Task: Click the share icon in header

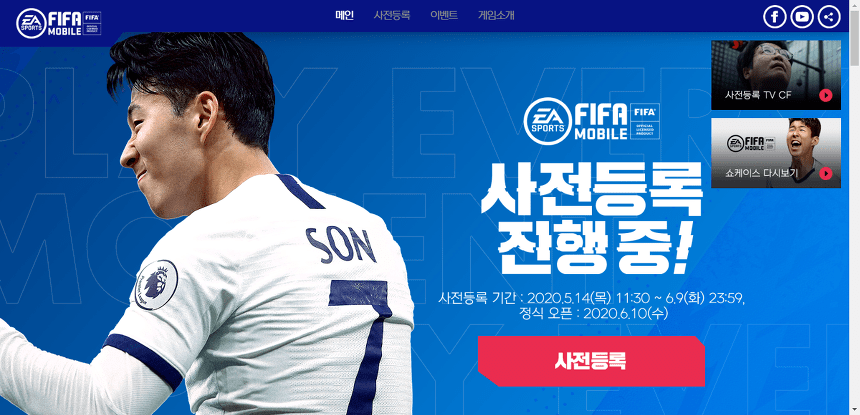Action: [829, 17]
